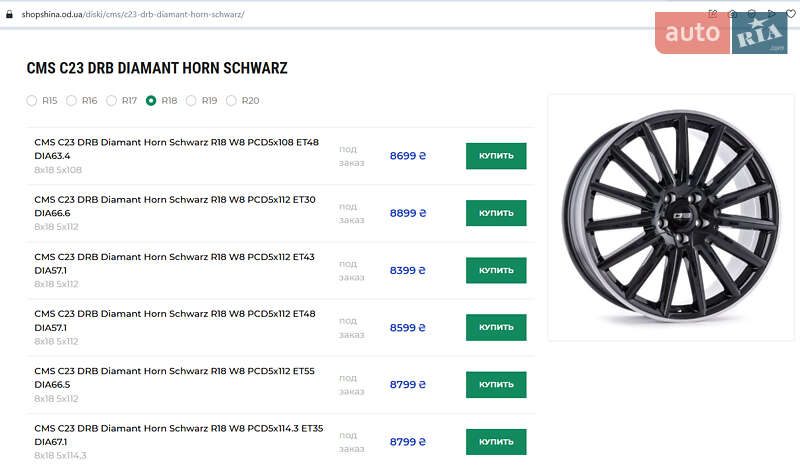Buy the PCD5x108 ET48 DIA63.4 wheel

(496, 156)
